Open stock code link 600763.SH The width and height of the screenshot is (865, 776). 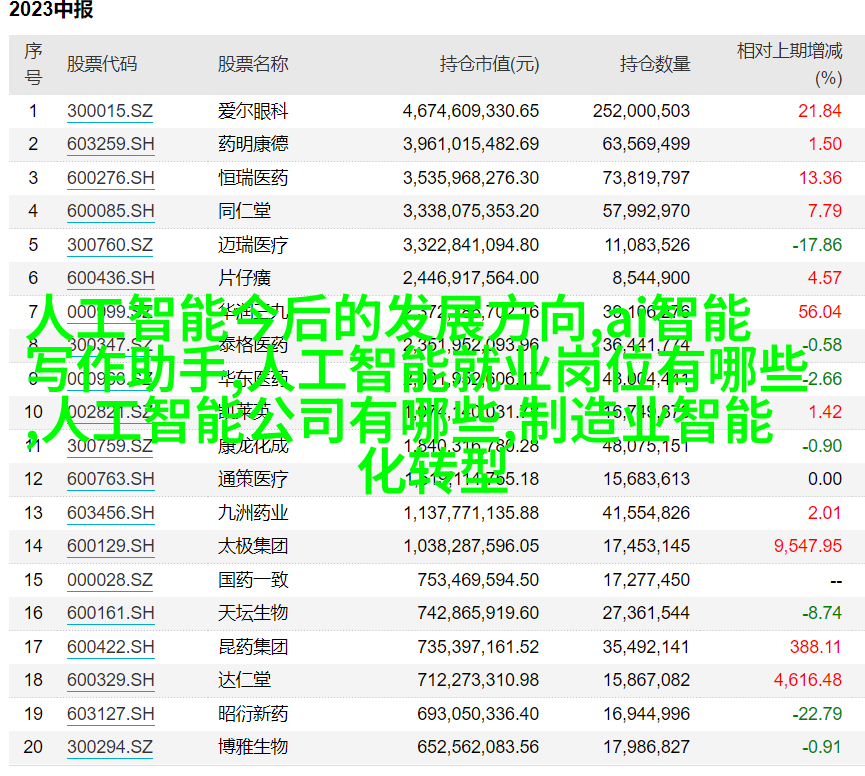tap(110, 479)
